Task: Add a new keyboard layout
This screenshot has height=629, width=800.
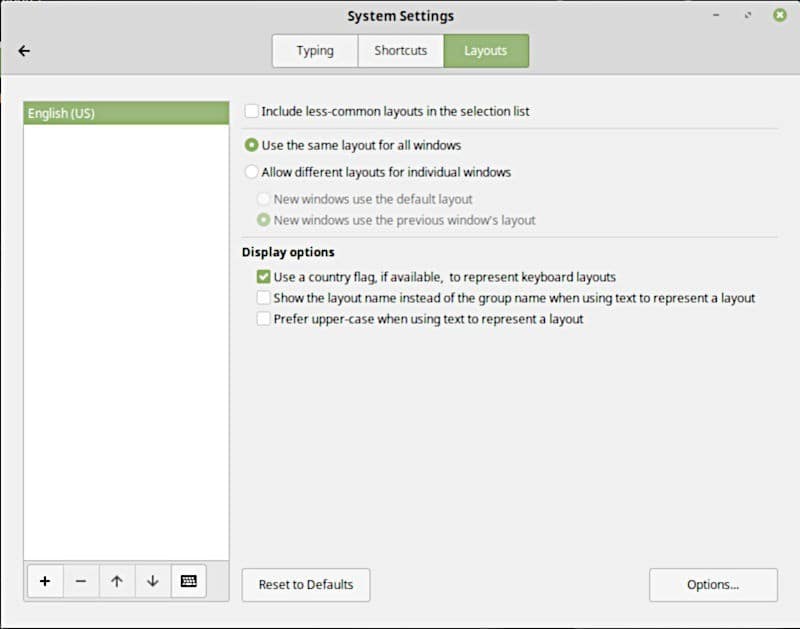Action: tap(45, 581)
